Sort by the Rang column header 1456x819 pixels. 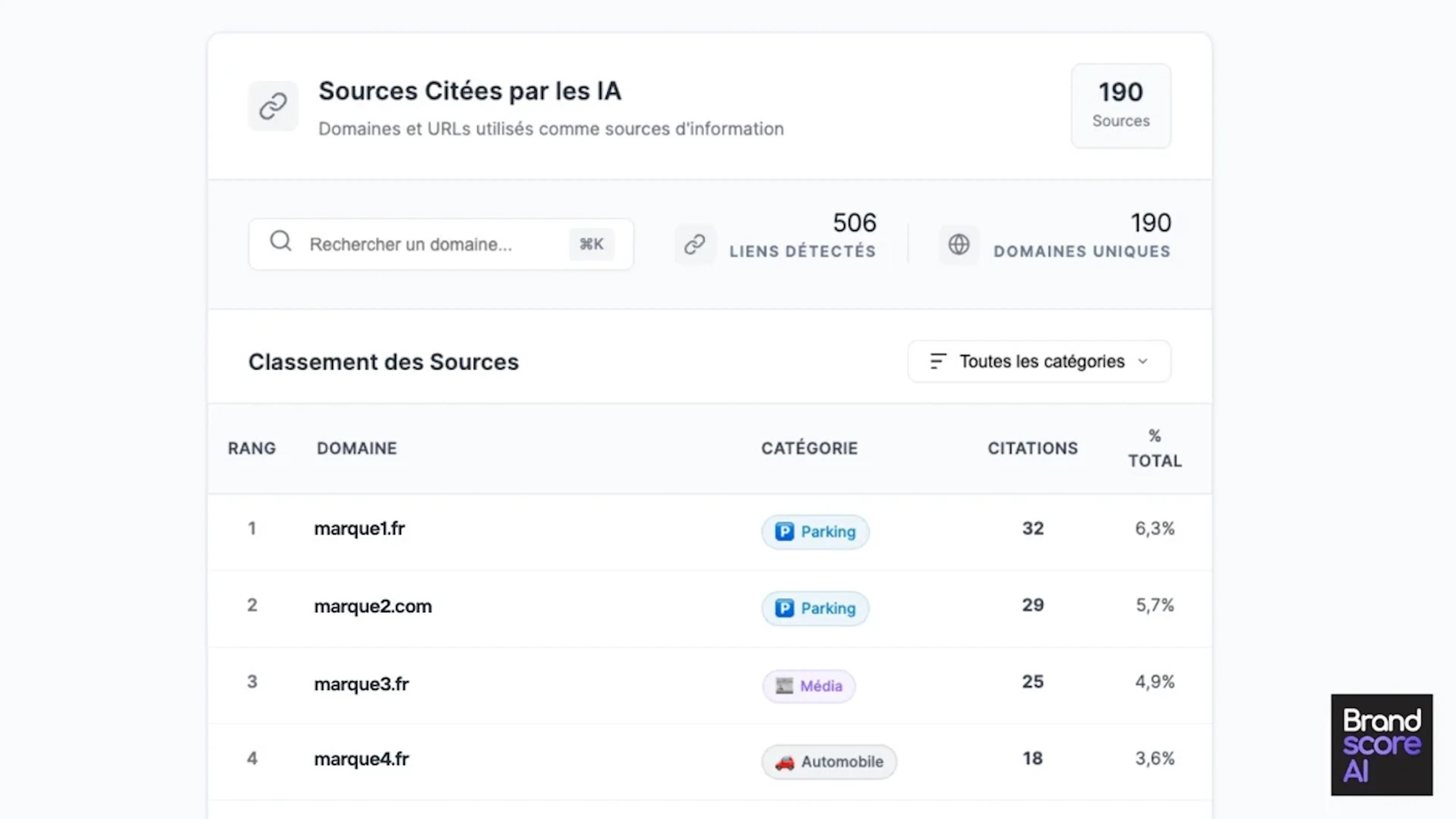[251, 448]
